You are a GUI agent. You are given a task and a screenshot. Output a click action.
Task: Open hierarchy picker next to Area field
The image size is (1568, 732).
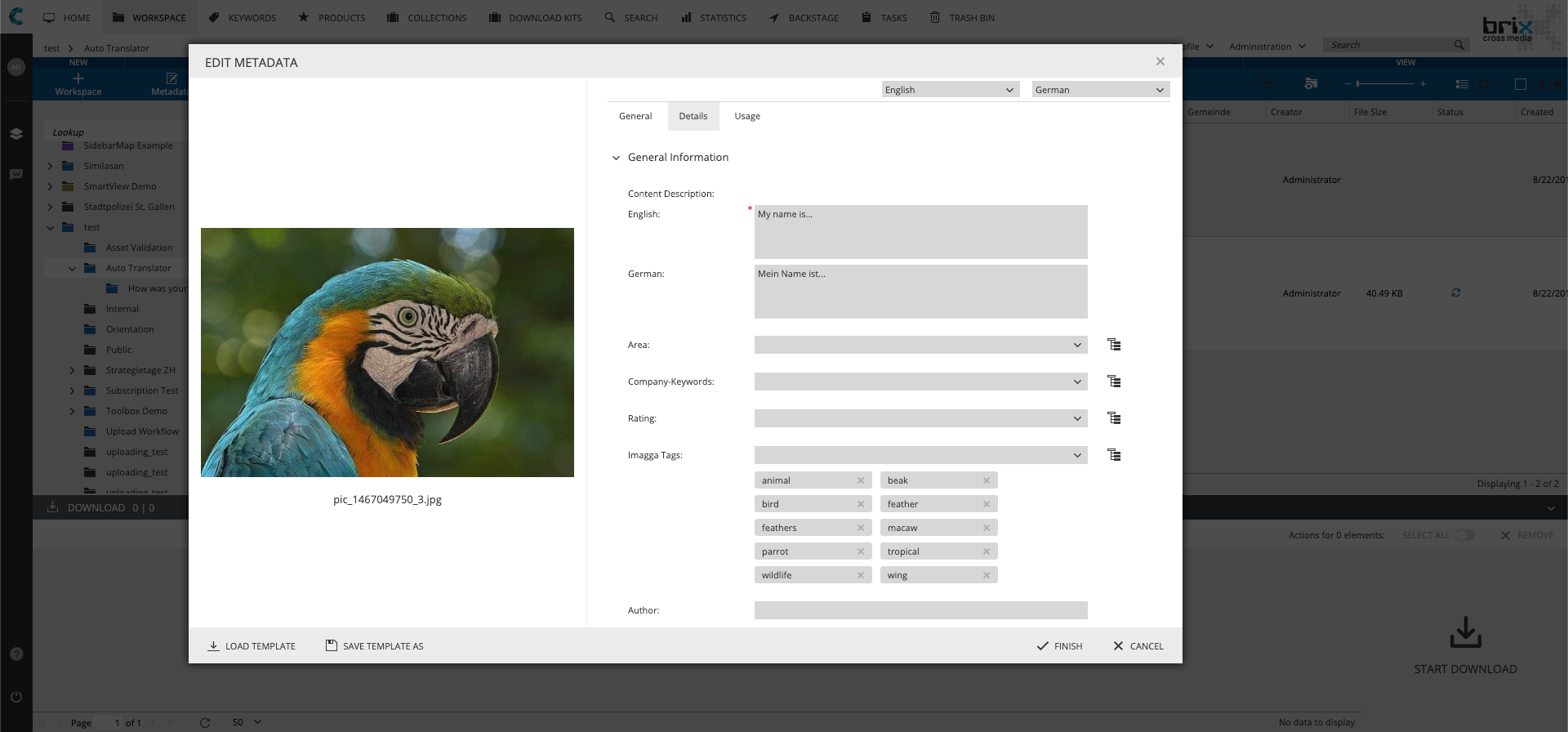tap(1114, 345)
